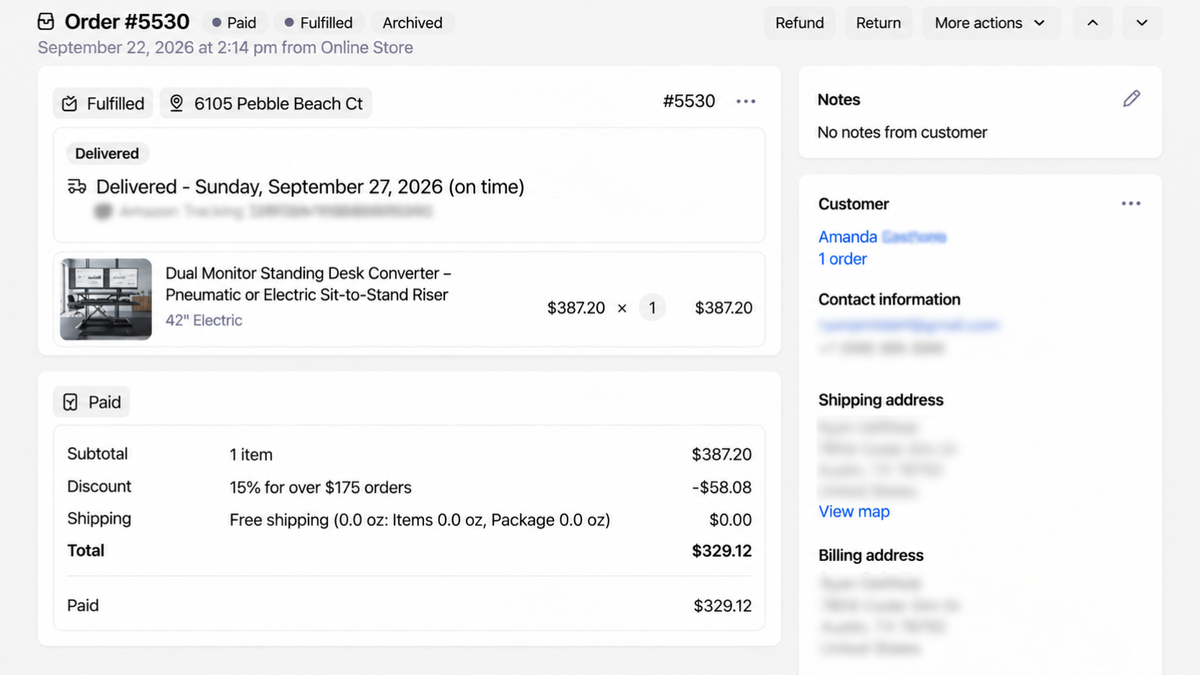Click the unit price $387.20 before the multiplier
The height and width of the screenshot is (675, 1200).
click(x=576, y=308)
